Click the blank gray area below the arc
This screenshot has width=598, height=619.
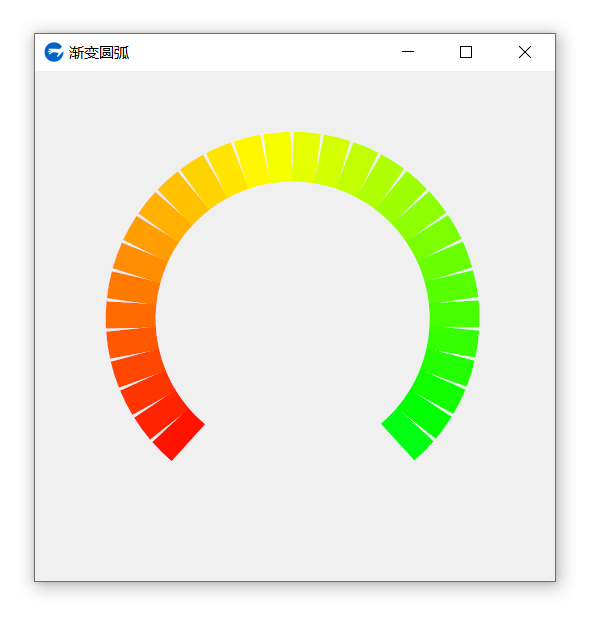[294, 521]
